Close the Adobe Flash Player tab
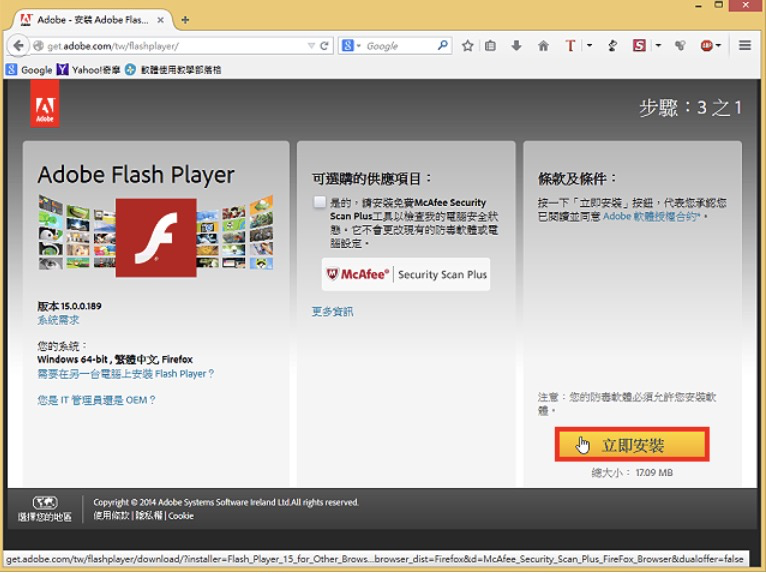The height and width of the screenshot is (574, 766). [160, 20]
